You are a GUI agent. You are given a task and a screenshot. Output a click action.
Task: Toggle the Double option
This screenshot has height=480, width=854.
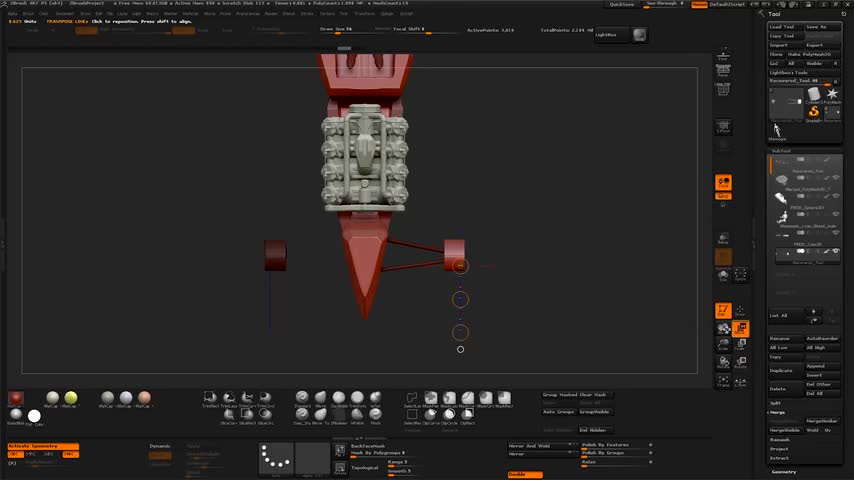point(525,475)
